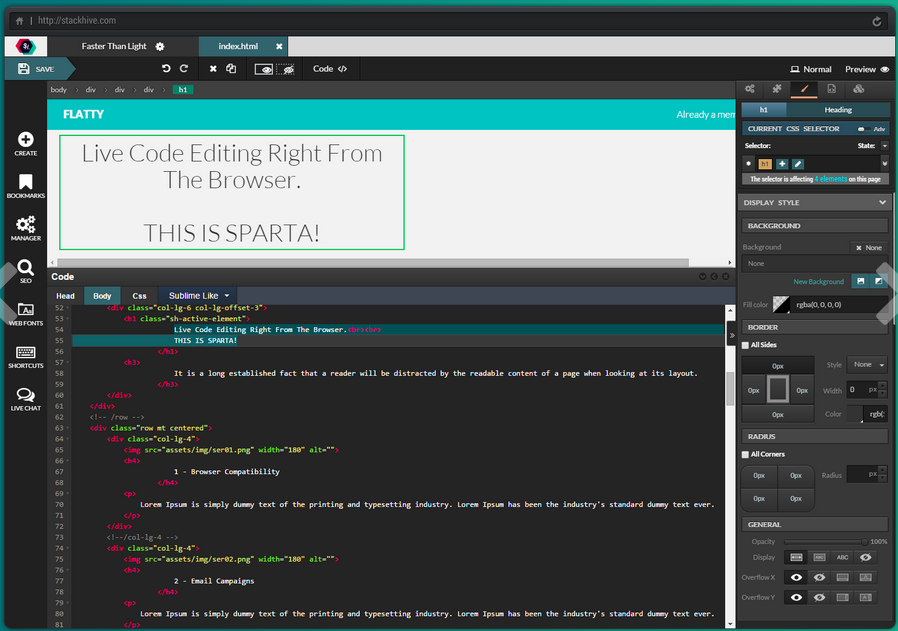This screenshot has width=898, height=631.
Task: Collapse the Display Style section
Action: (x=881, y=202)
